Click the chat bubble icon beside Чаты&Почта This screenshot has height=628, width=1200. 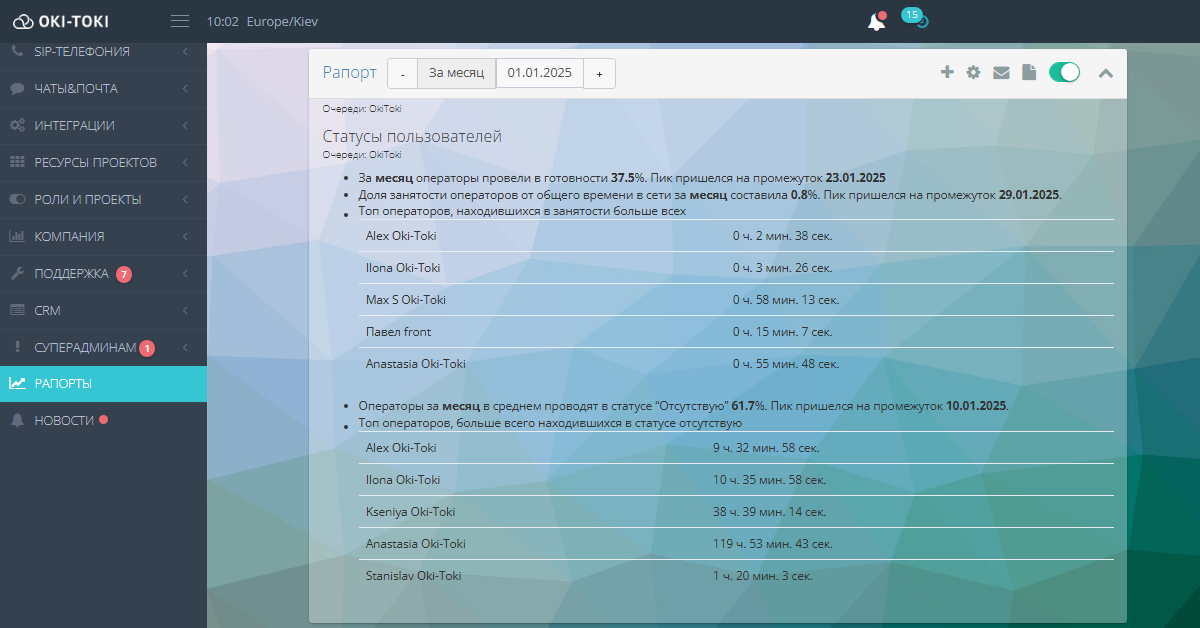[17, 88]
